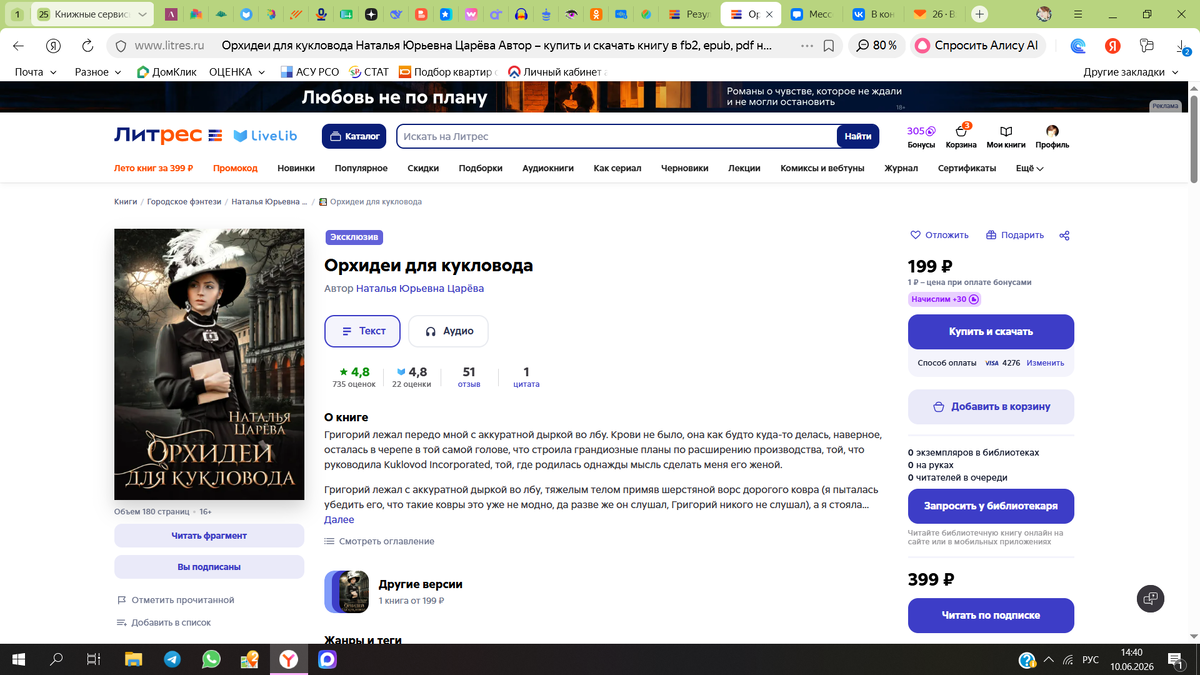This screenshot has height=675, width=1200.
Task: Open the Подборки menu item
Action: pyautogui.click(x=480, y=168)
